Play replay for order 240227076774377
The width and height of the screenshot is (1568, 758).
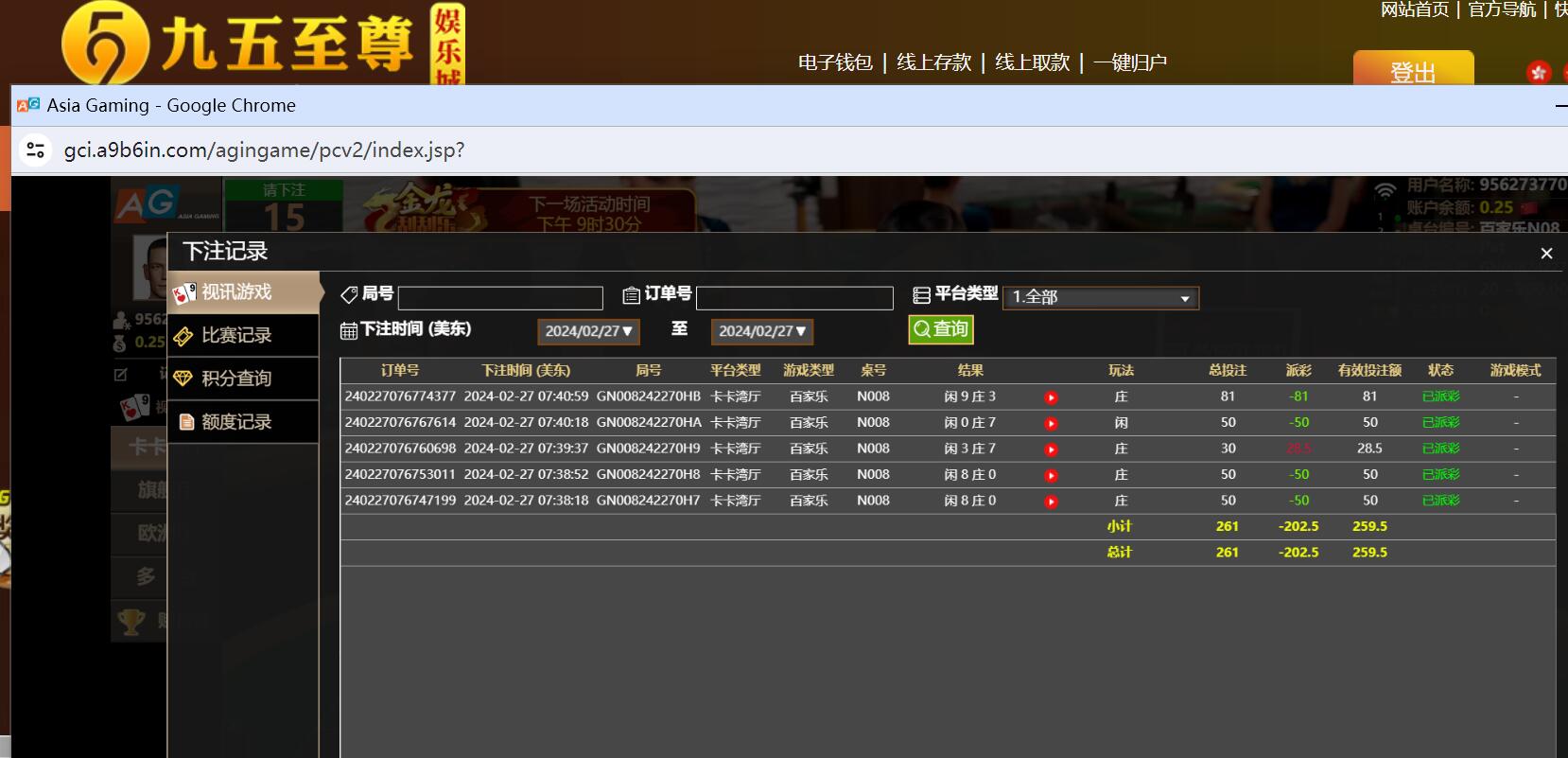[1051, 397]
